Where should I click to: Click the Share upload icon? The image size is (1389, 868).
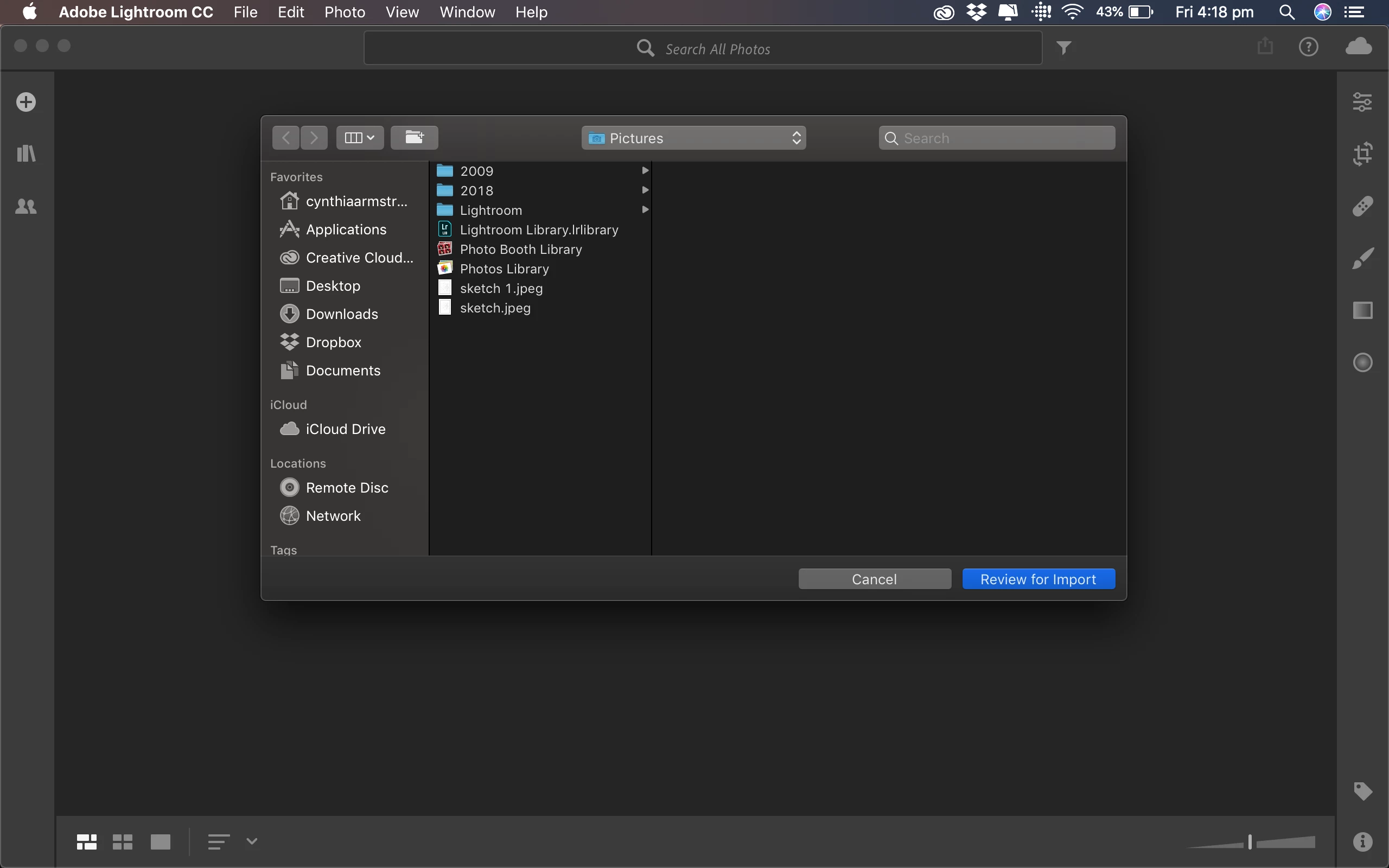click(x=1265, y=46)
